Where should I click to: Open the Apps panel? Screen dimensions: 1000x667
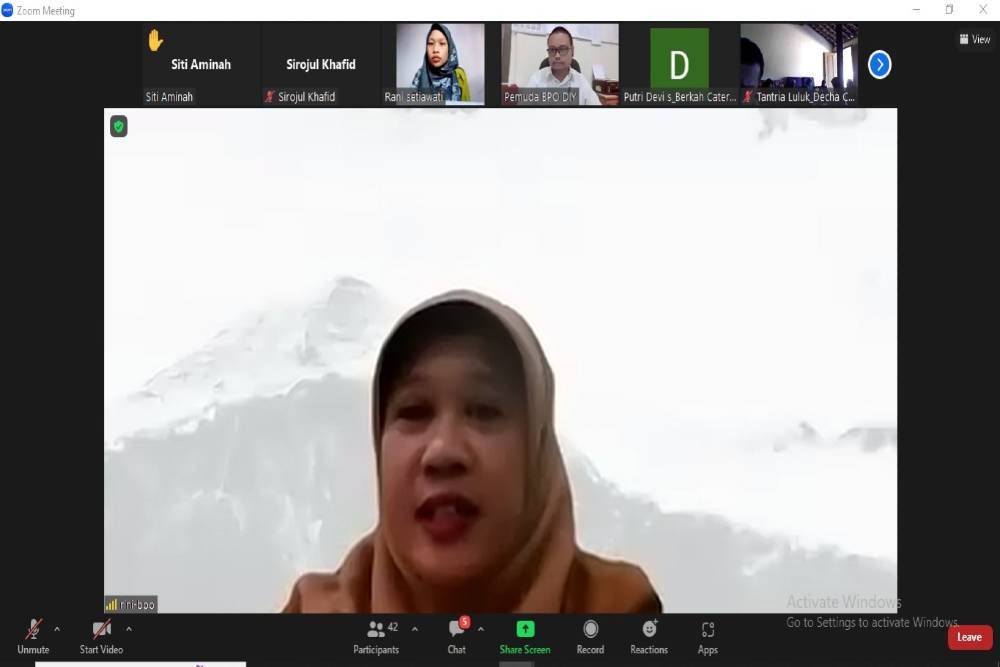pyautogui.click(x=708, y=636)
